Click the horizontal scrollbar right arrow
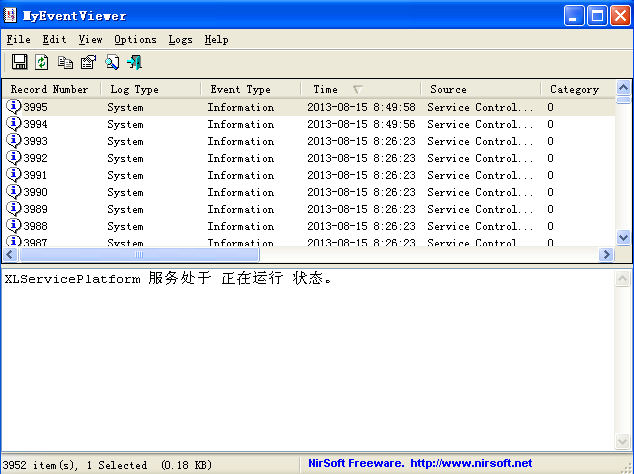 pos(606,255)
